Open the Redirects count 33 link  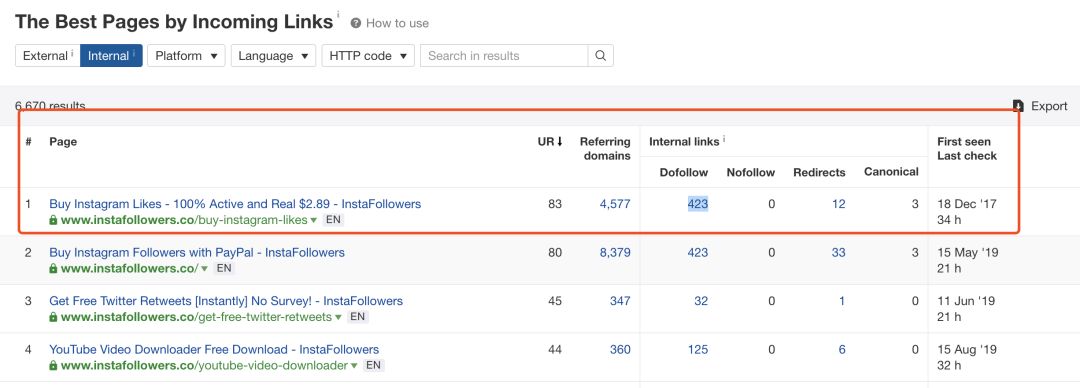click(838, 253)
